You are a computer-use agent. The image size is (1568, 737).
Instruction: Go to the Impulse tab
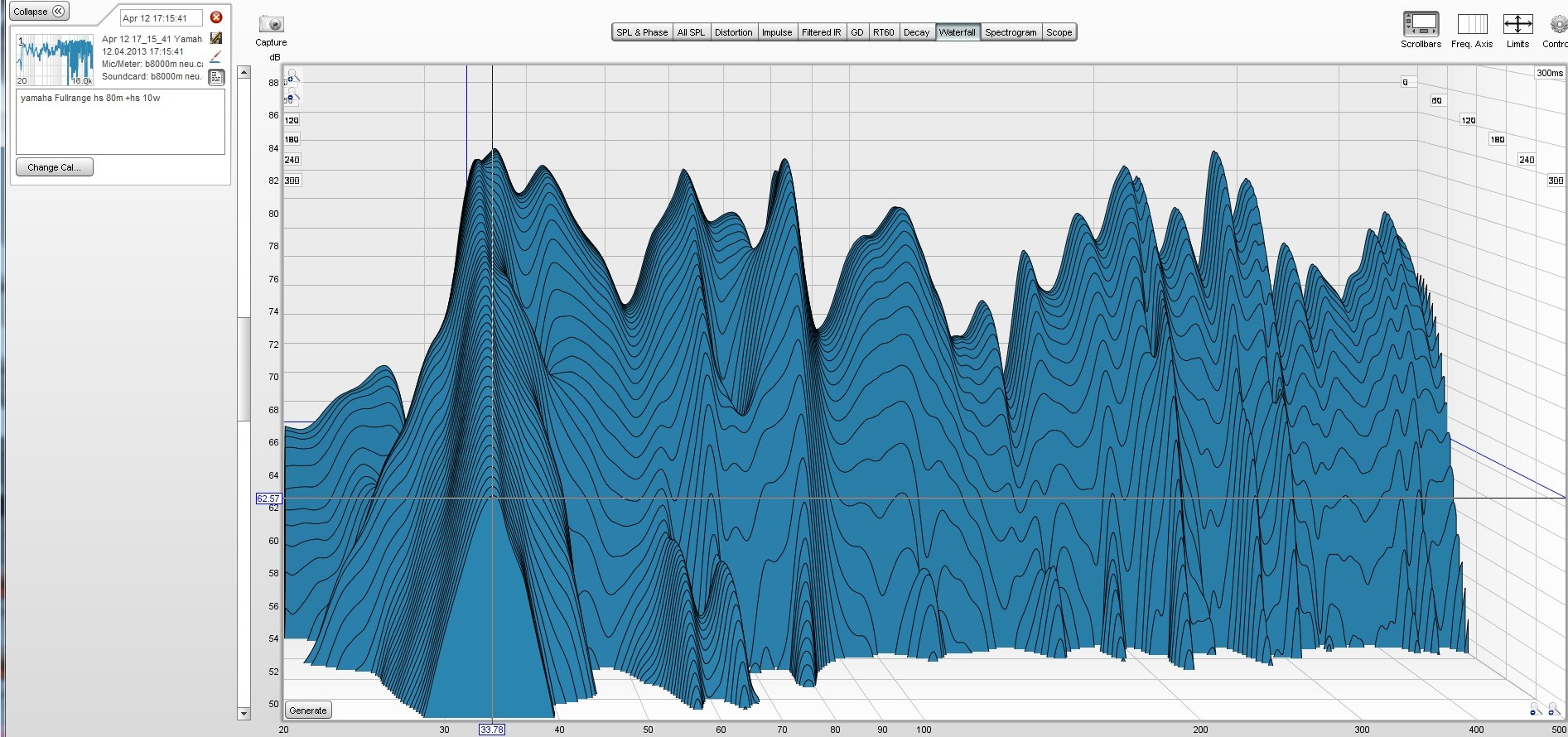click(777, 32)
